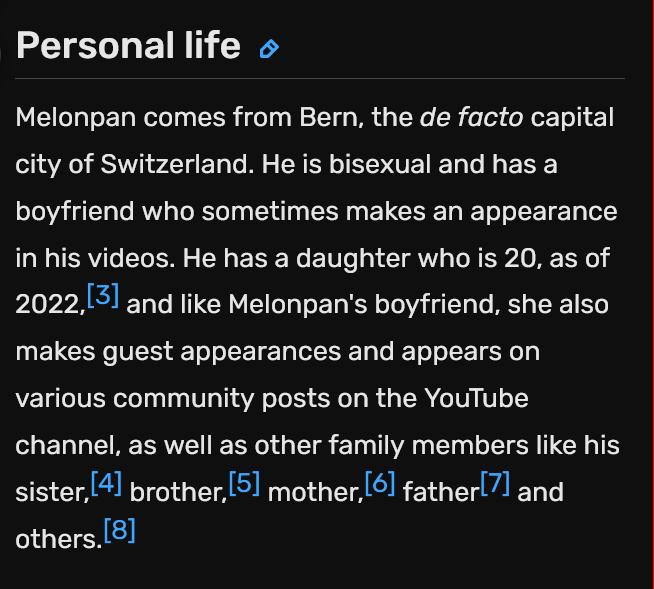Click the Personal life section heading
The height and width of the screenshot is (589, 654).
click(128, 46)
